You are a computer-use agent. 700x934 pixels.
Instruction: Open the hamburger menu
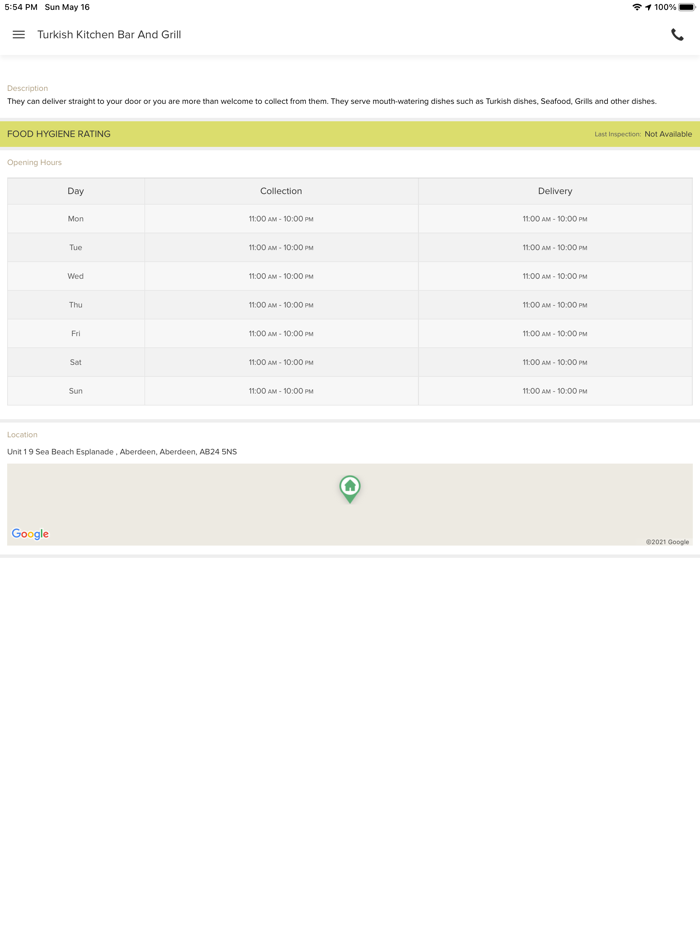(x=18, y=35)
